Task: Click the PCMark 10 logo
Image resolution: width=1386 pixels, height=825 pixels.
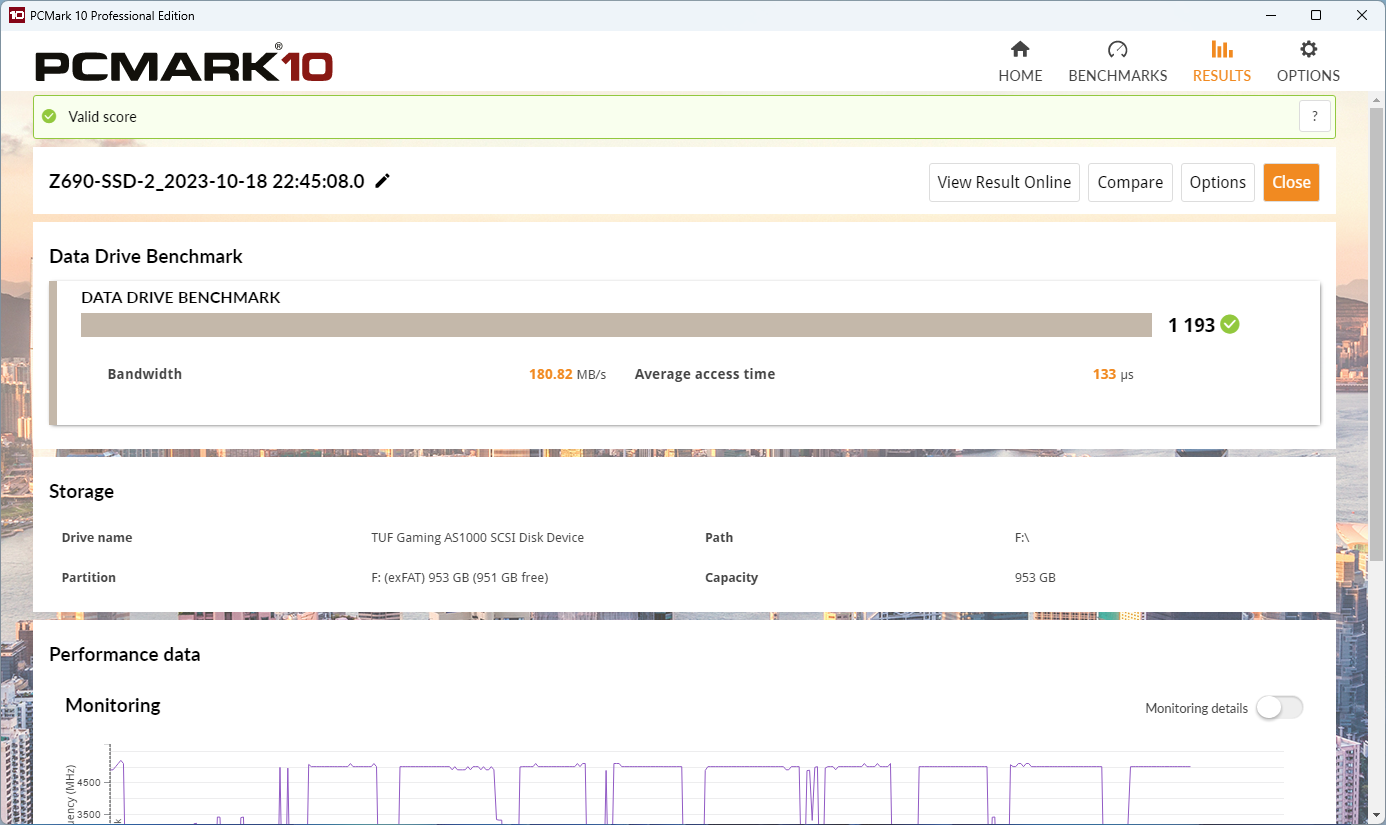Action: (184, 65)
